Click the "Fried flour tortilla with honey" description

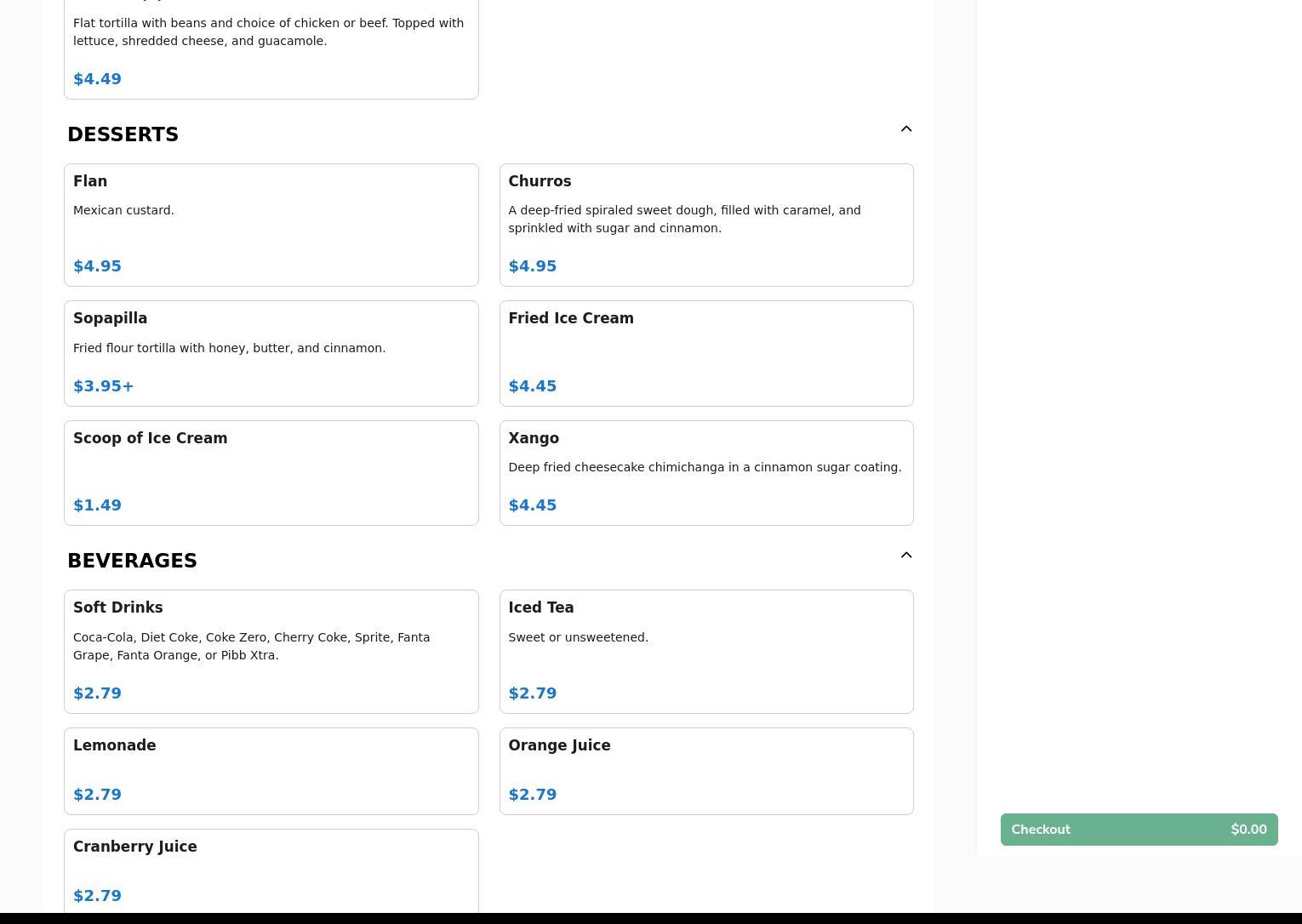click(x=229, y=348)
